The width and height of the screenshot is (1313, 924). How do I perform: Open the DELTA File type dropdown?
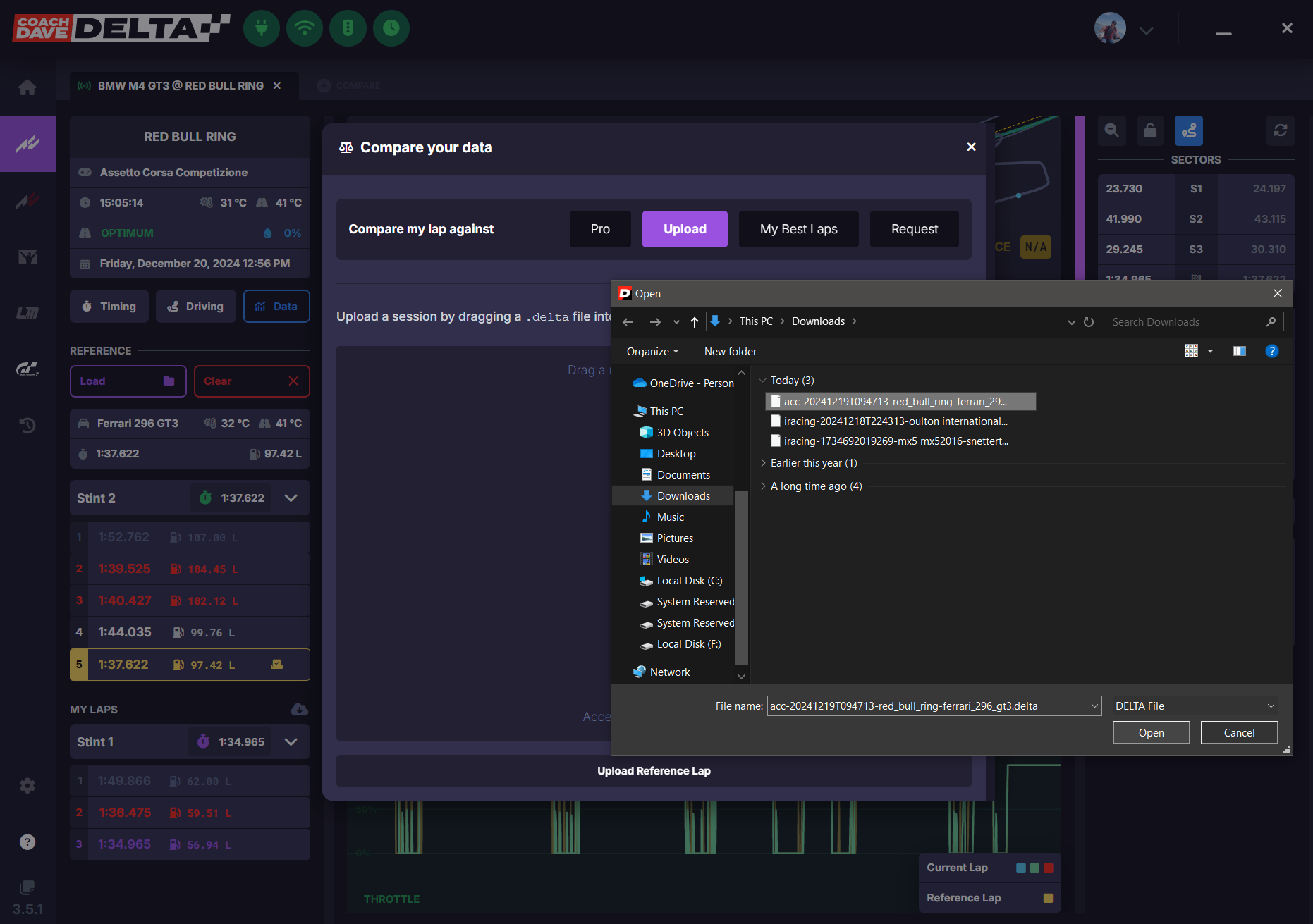pos(1195,706)
